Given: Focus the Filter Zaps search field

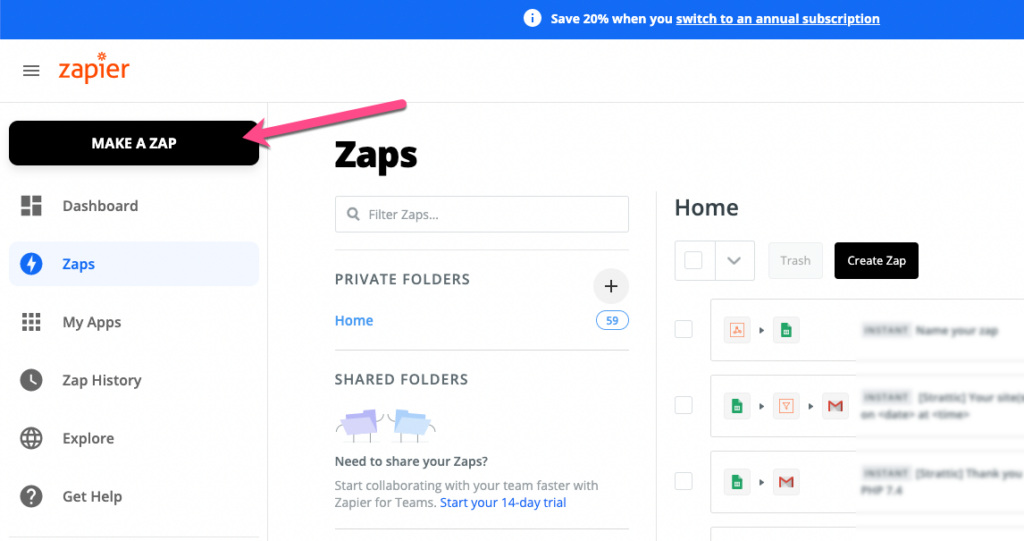Looking at the screenshot, I should (x=482, y=214).
